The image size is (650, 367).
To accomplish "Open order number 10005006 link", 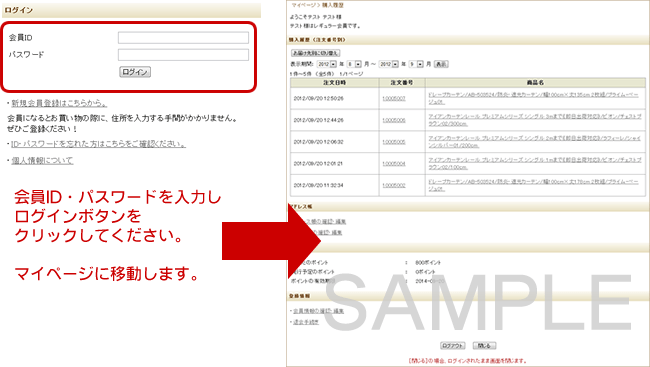I will (394, 120).
